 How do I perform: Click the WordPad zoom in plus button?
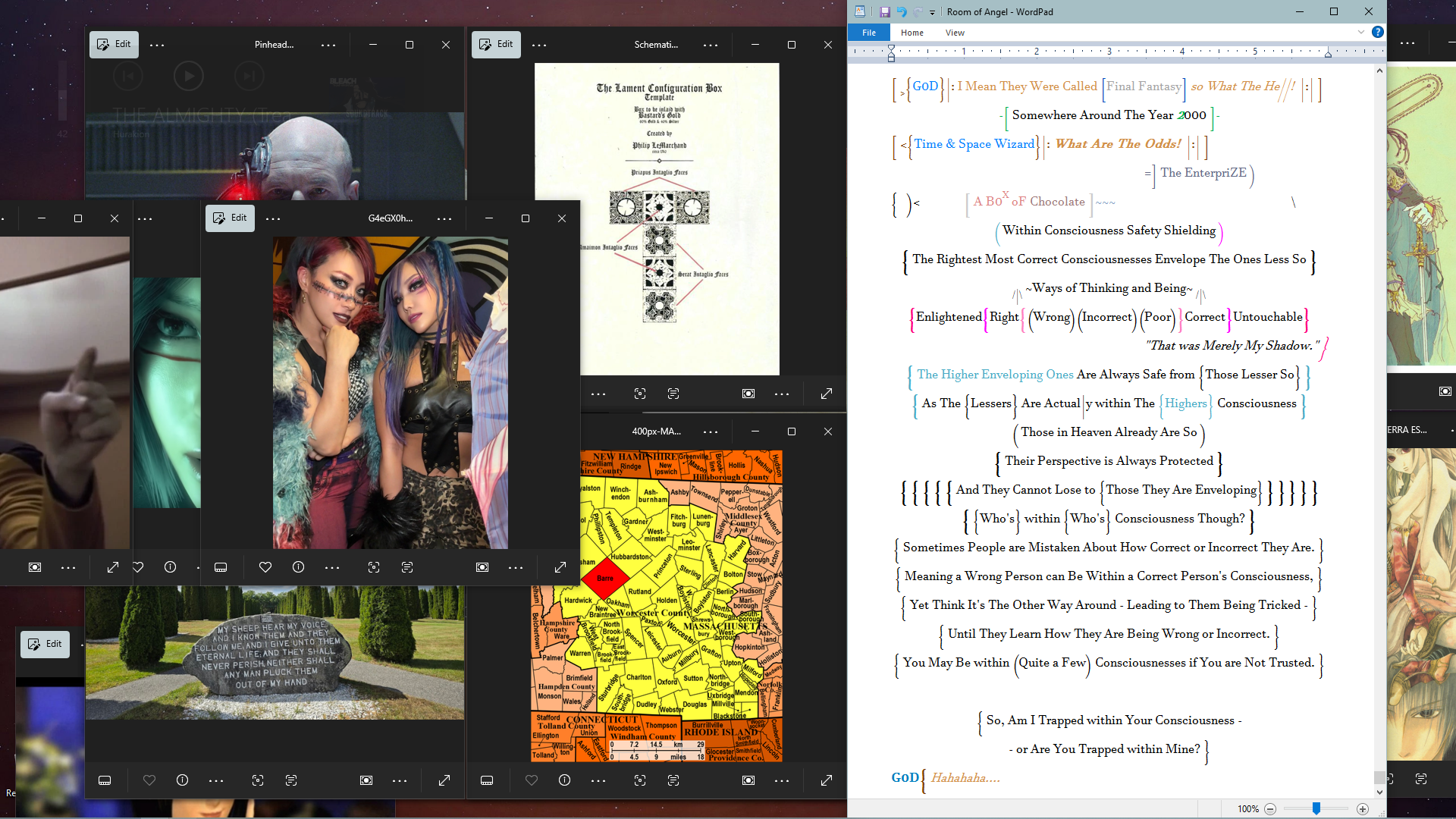coord(1363,809)
